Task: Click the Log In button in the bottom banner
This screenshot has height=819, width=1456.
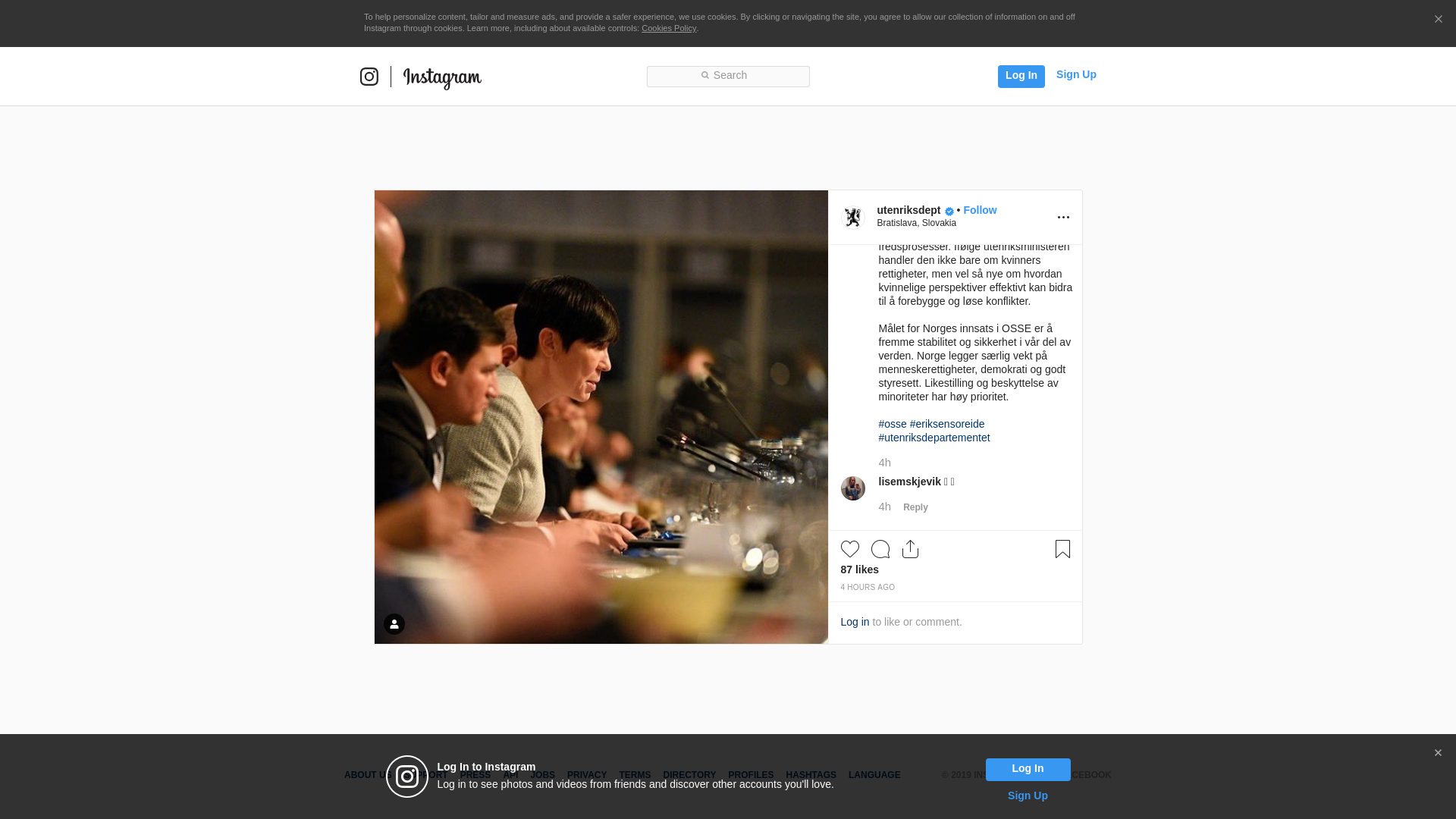Action: coord(1028,770)
